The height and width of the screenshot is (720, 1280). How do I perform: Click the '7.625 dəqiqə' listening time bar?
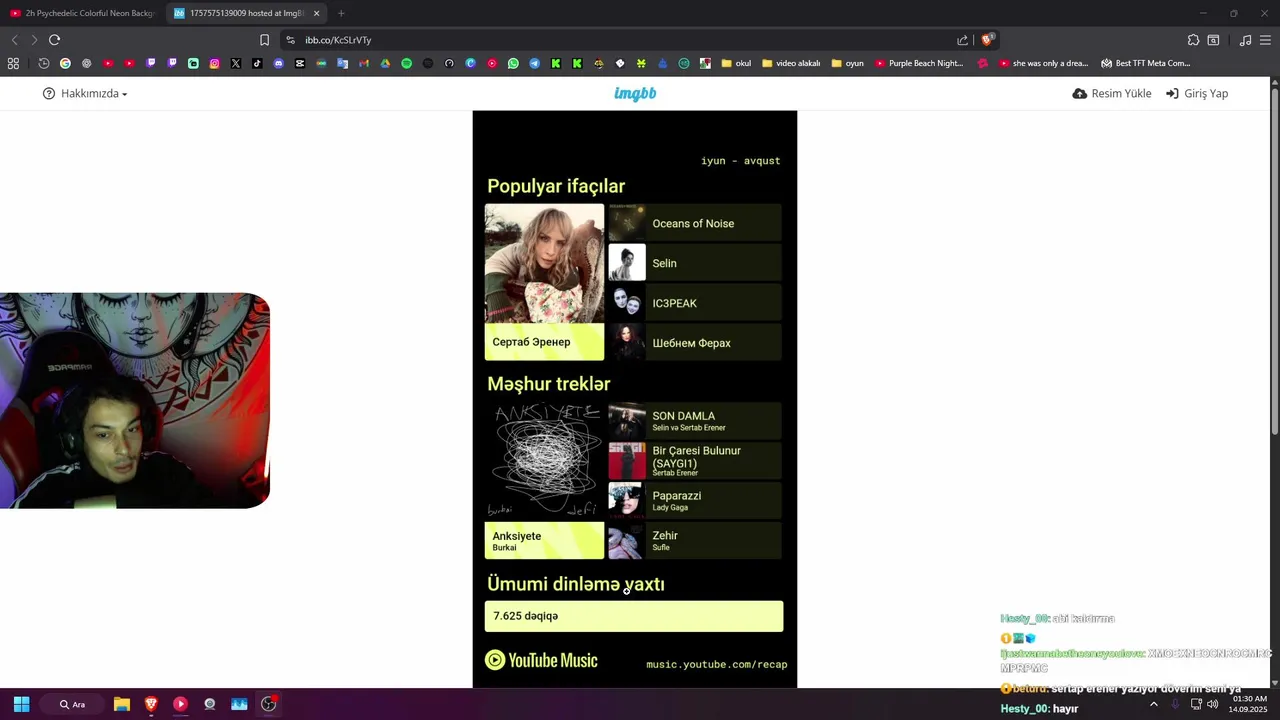pos(634,616)
